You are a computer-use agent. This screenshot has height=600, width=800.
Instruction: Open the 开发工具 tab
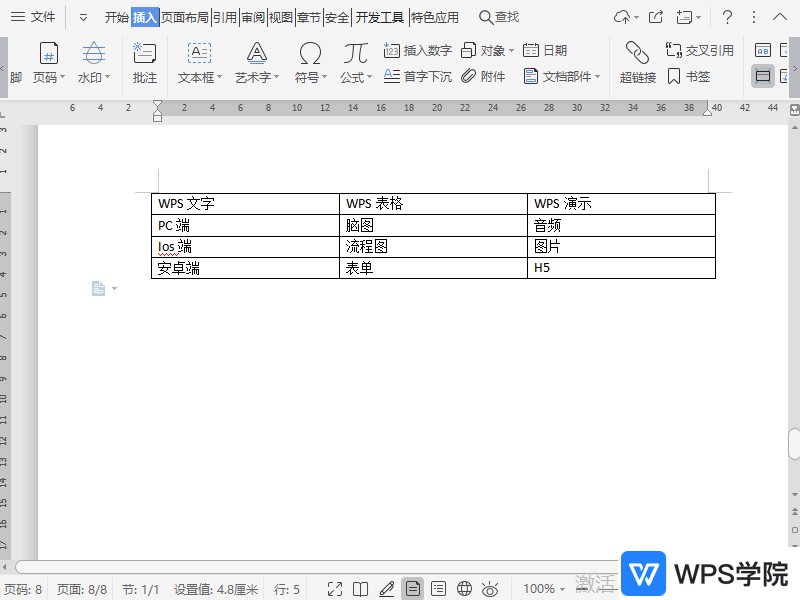tap(380, 18)
